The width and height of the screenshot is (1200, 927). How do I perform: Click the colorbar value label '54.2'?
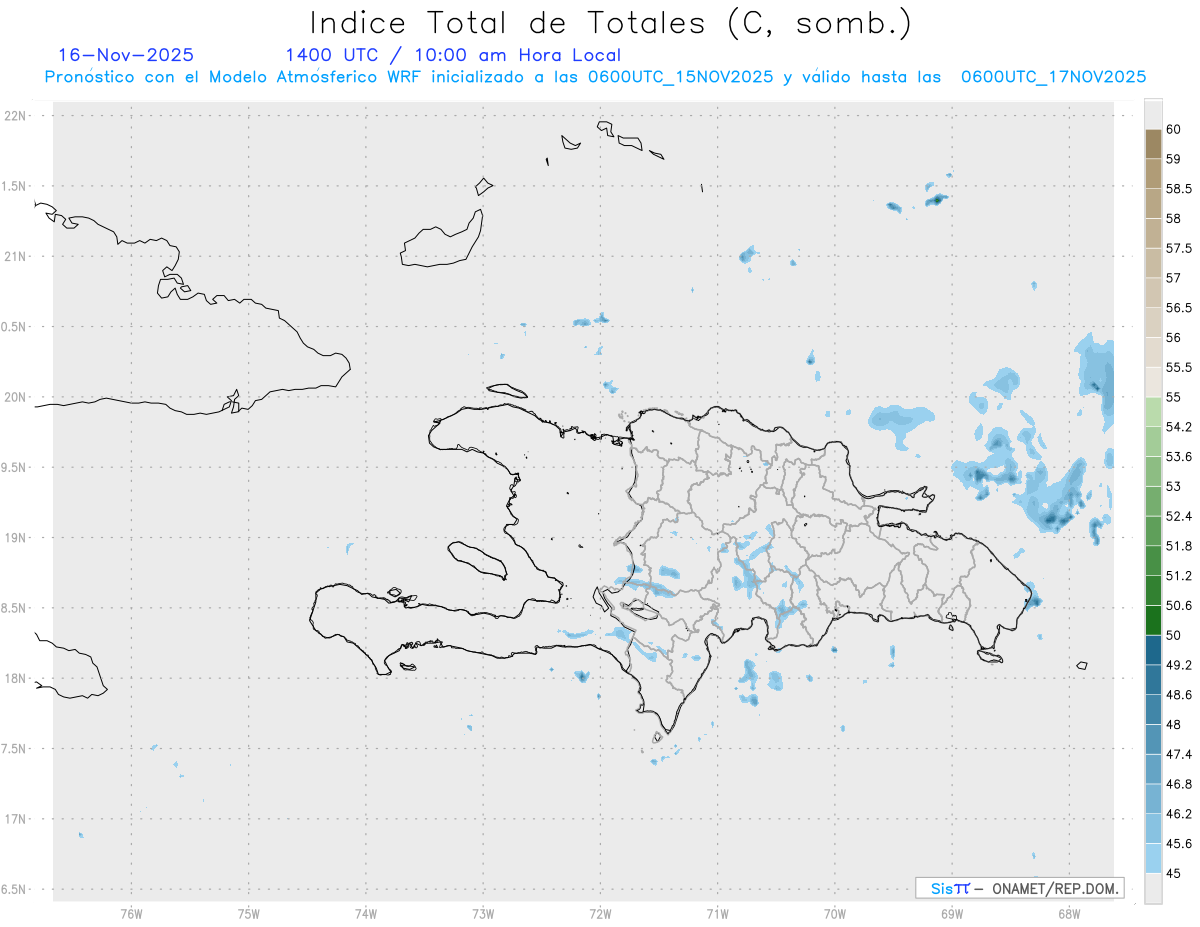(x=1178, y=427)
